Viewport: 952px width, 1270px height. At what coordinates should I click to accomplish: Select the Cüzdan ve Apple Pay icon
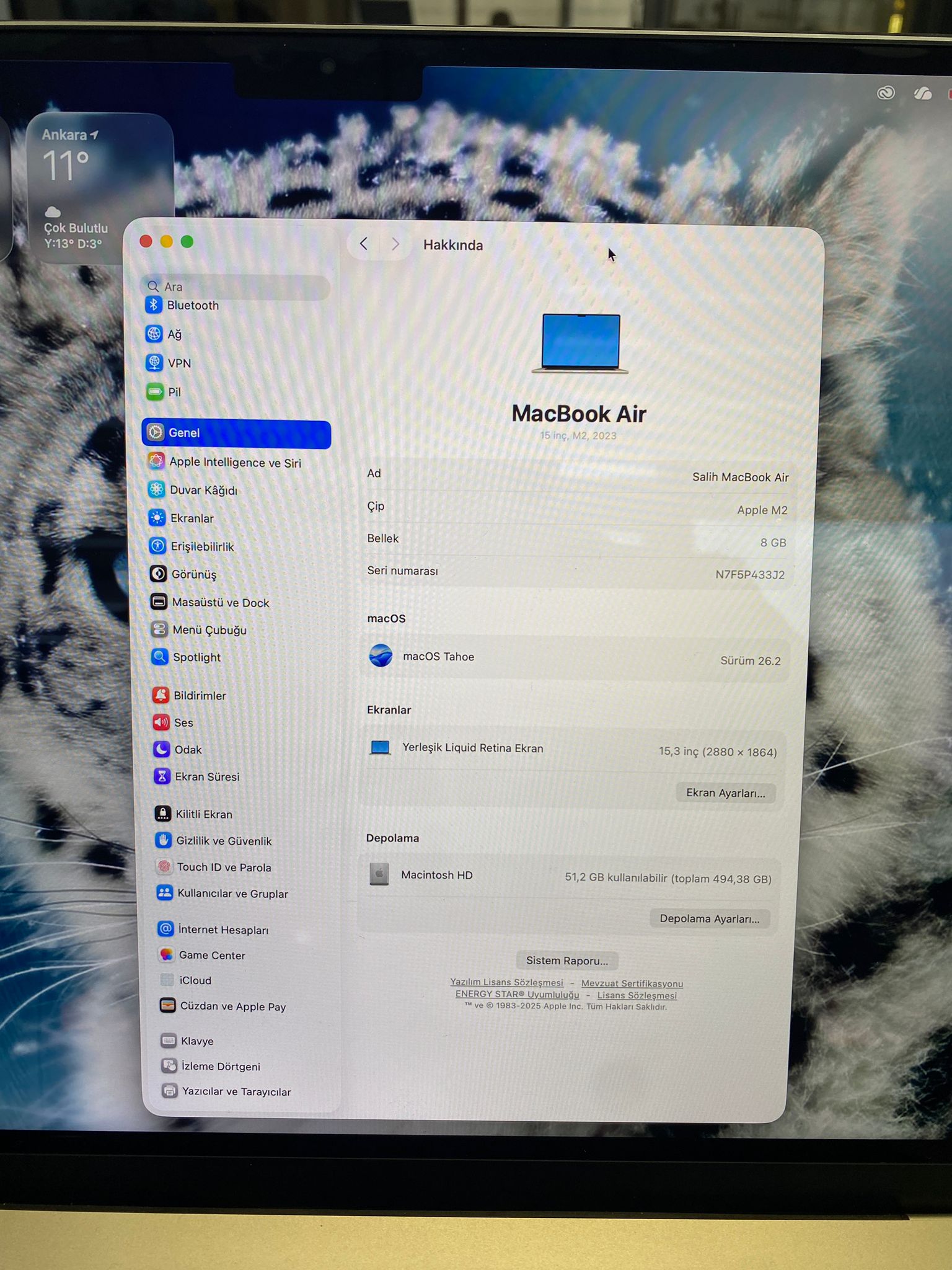point(167,1005)
